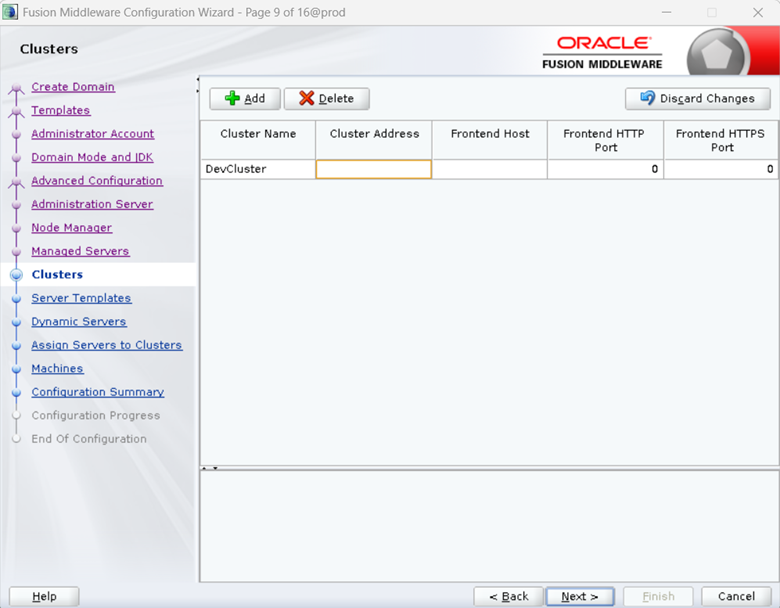The image size is (780, 608).
Task: Click the collapse arrows above message pane
Action: (x=209, y=468)
